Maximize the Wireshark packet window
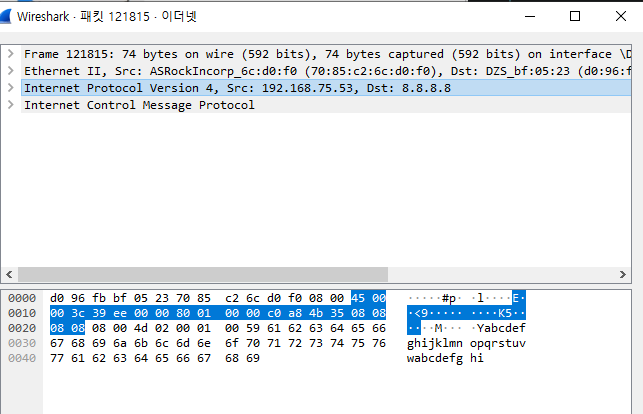The image size is (643, 414). coord(575,16)
